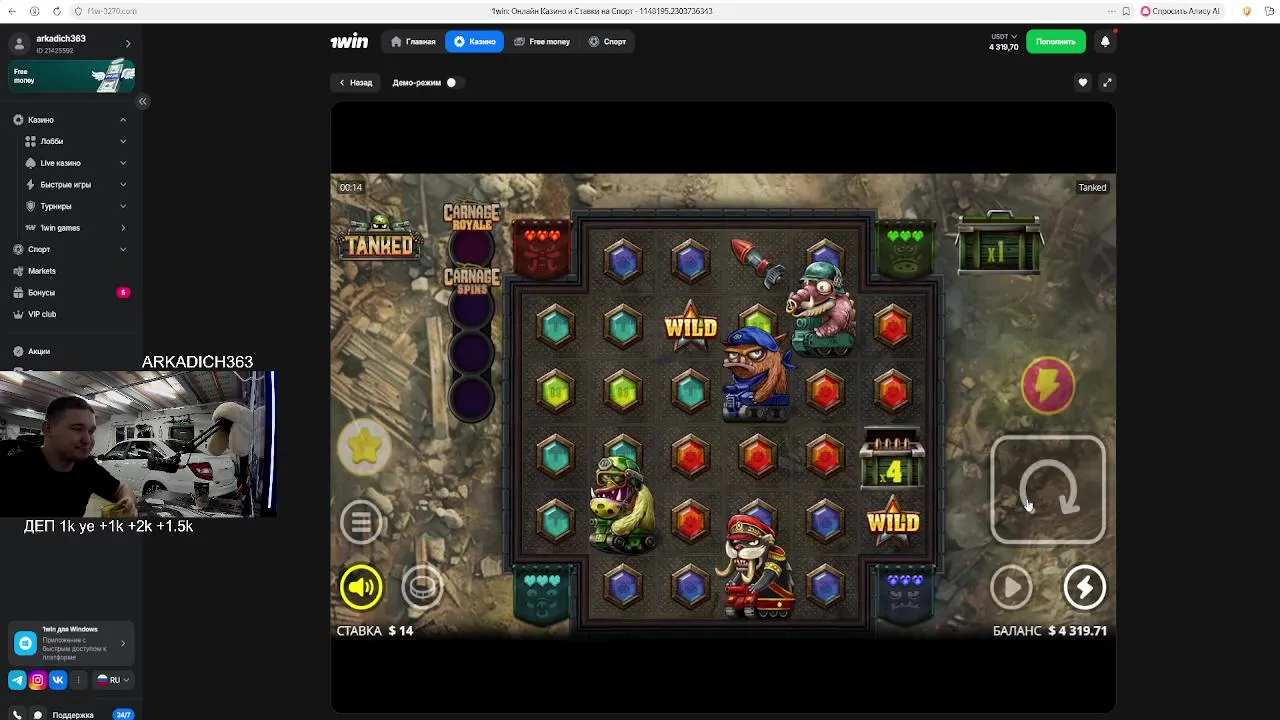This screenshot has width=1280, height=720.
Task: Click the browser refresh icon
Action: point(56,11)
